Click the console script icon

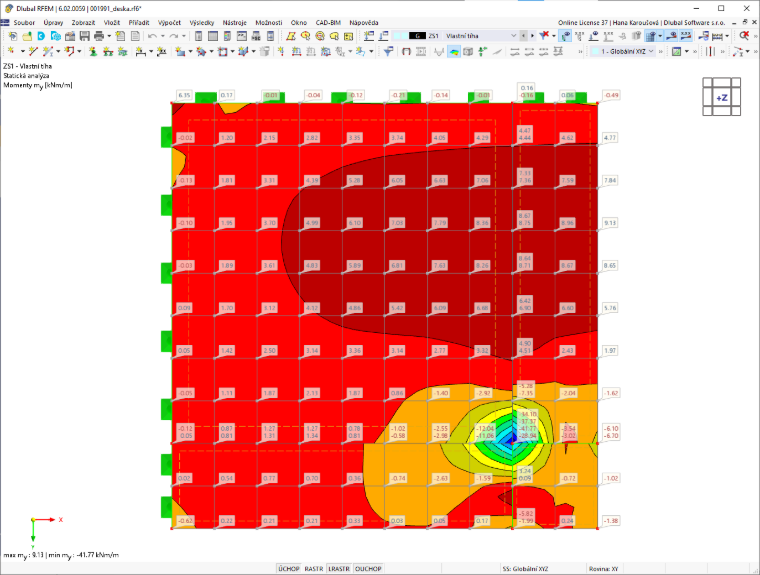point(241,36)
